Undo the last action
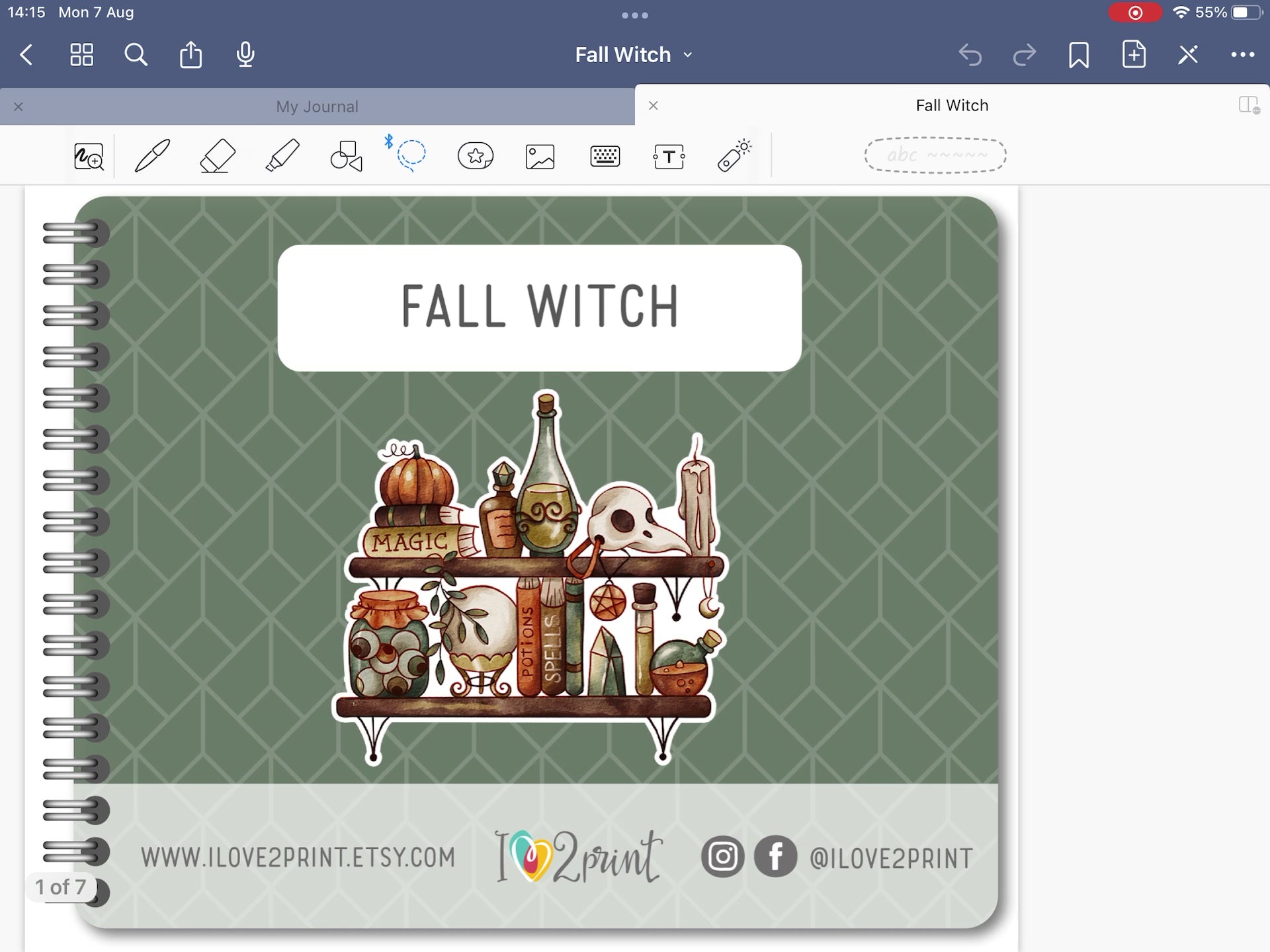The height and width of the screenshot is (952, 1270). coord(970,54)
